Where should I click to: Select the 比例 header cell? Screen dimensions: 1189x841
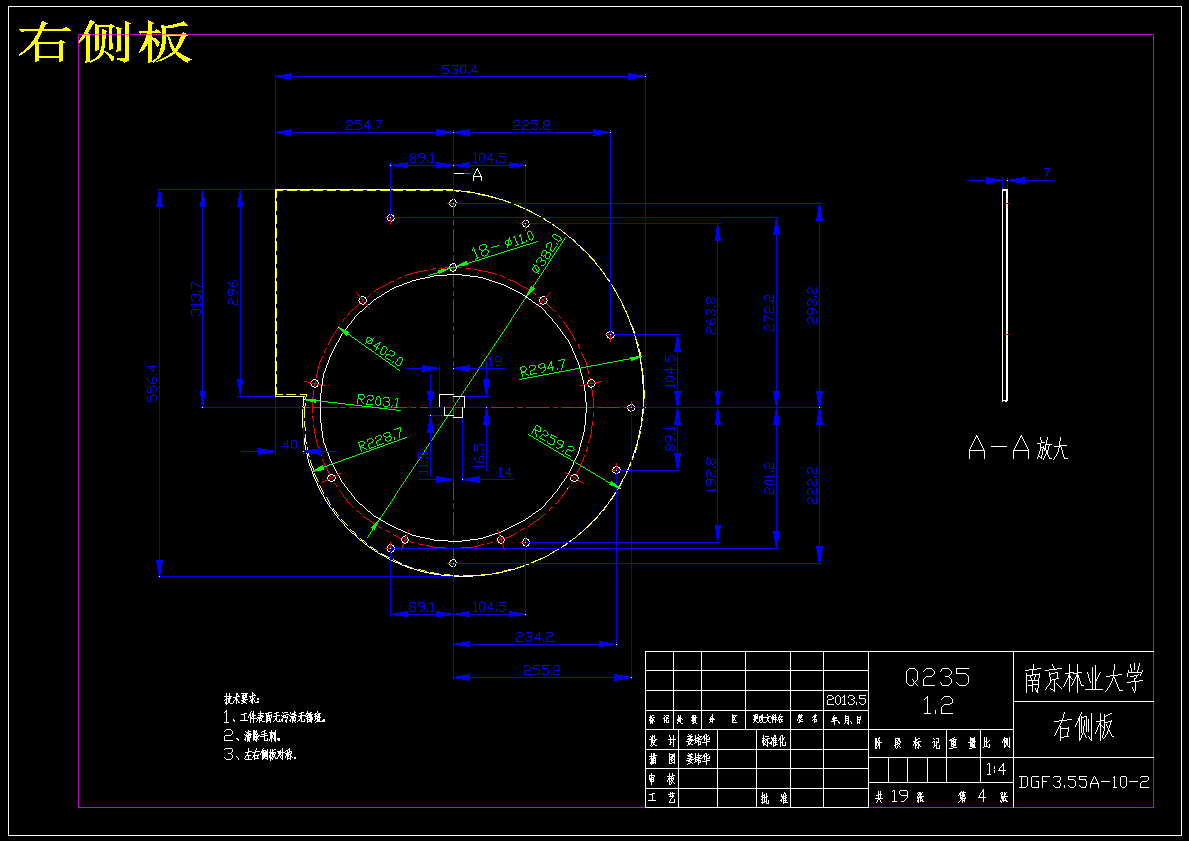pos(996,744)
